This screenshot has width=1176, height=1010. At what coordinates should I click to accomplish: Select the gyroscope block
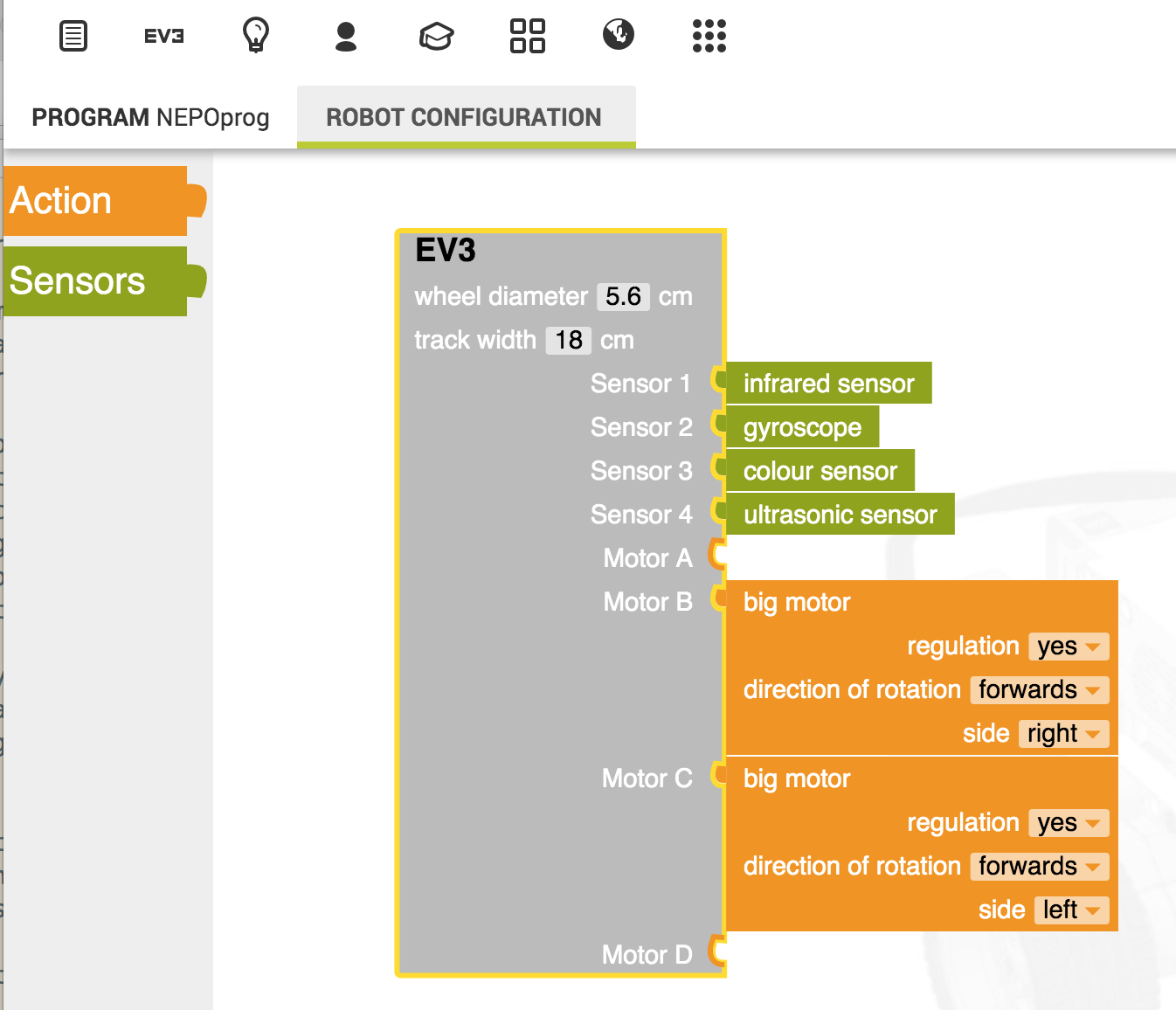pyautogui.click(x=802, y=427)
